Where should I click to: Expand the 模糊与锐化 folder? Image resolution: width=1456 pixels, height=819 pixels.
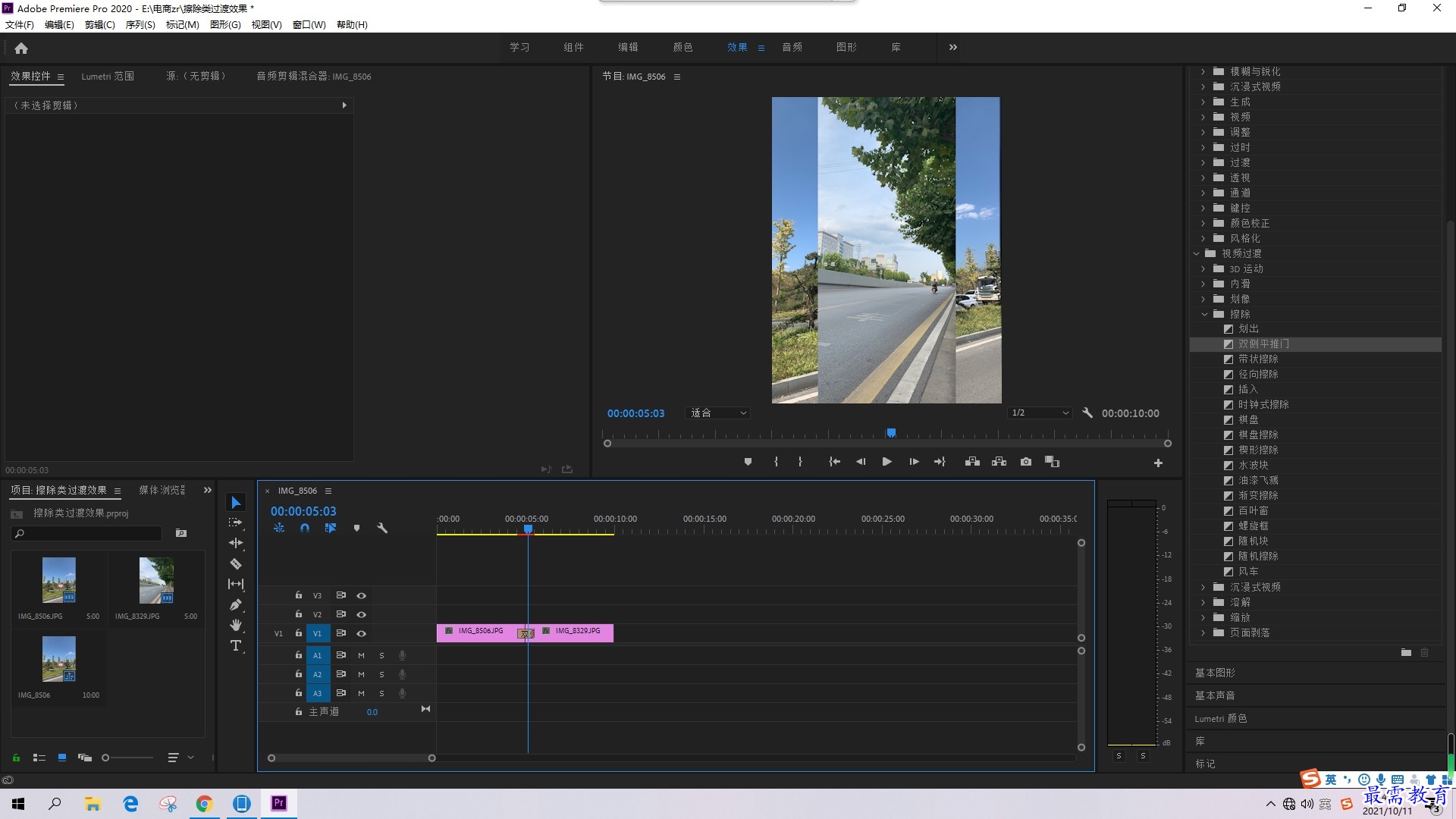pyautogui.click(x=1203, y=72)
